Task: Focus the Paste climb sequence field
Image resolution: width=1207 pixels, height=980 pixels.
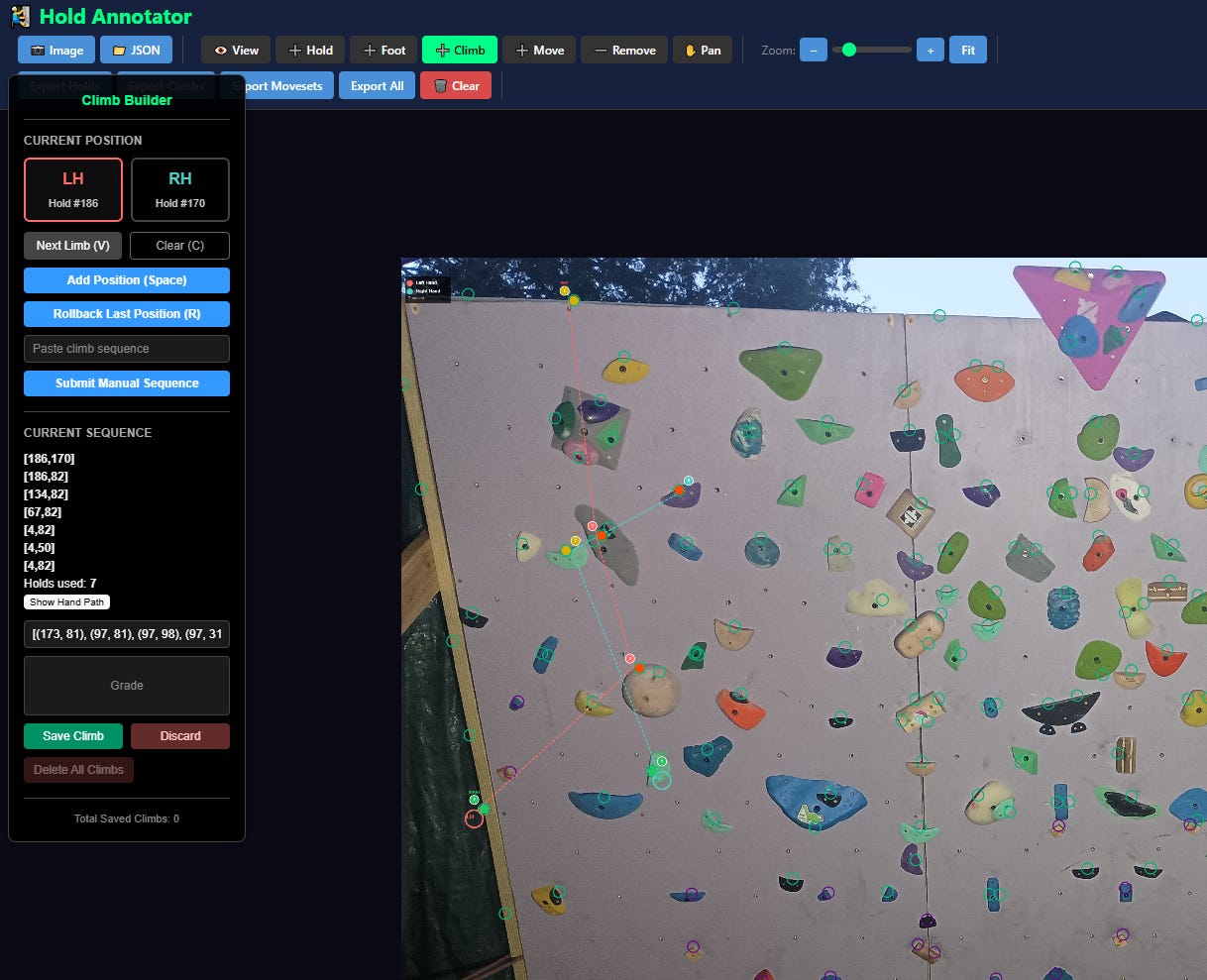Action: (127, 348)
